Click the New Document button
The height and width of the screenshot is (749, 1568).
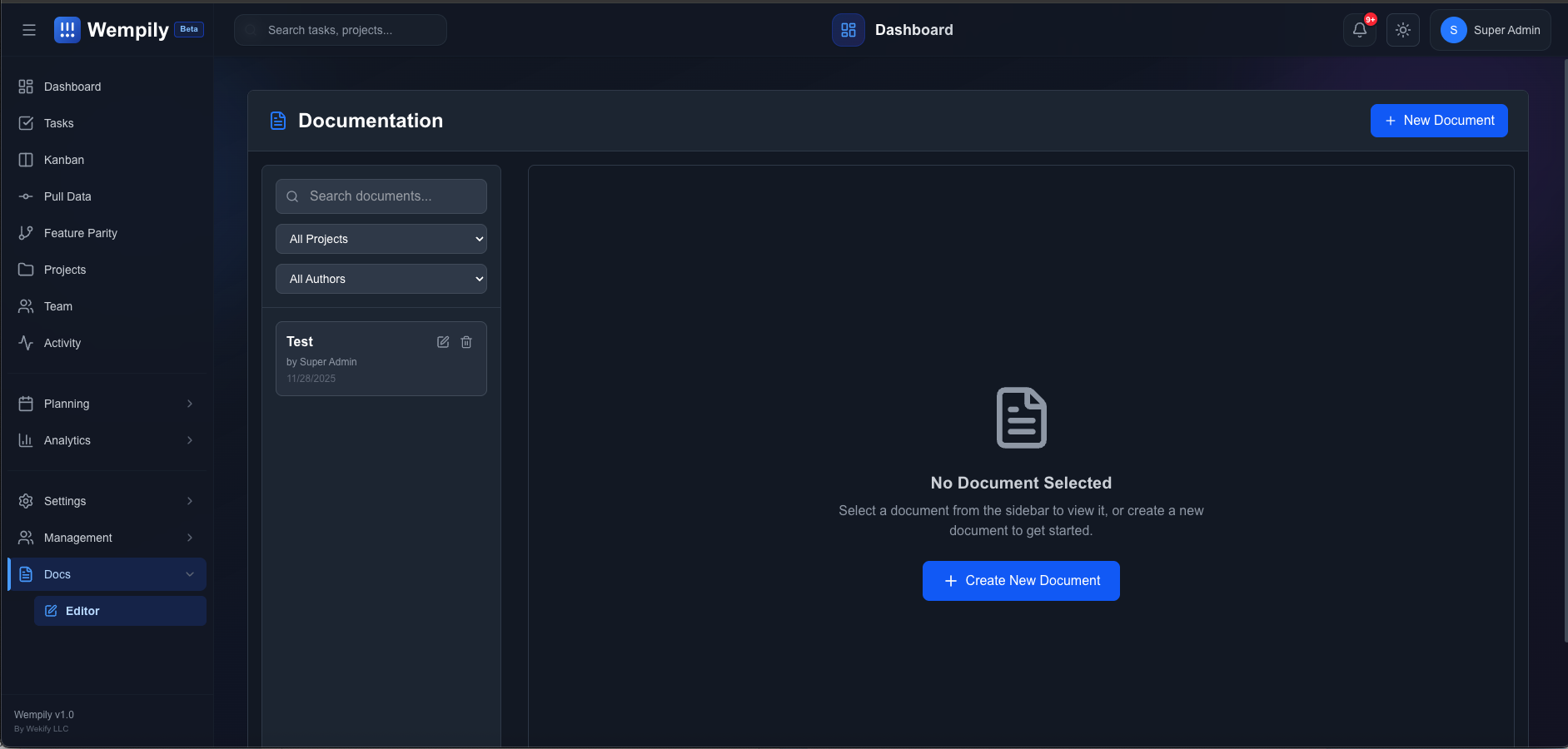point(1438,121)
